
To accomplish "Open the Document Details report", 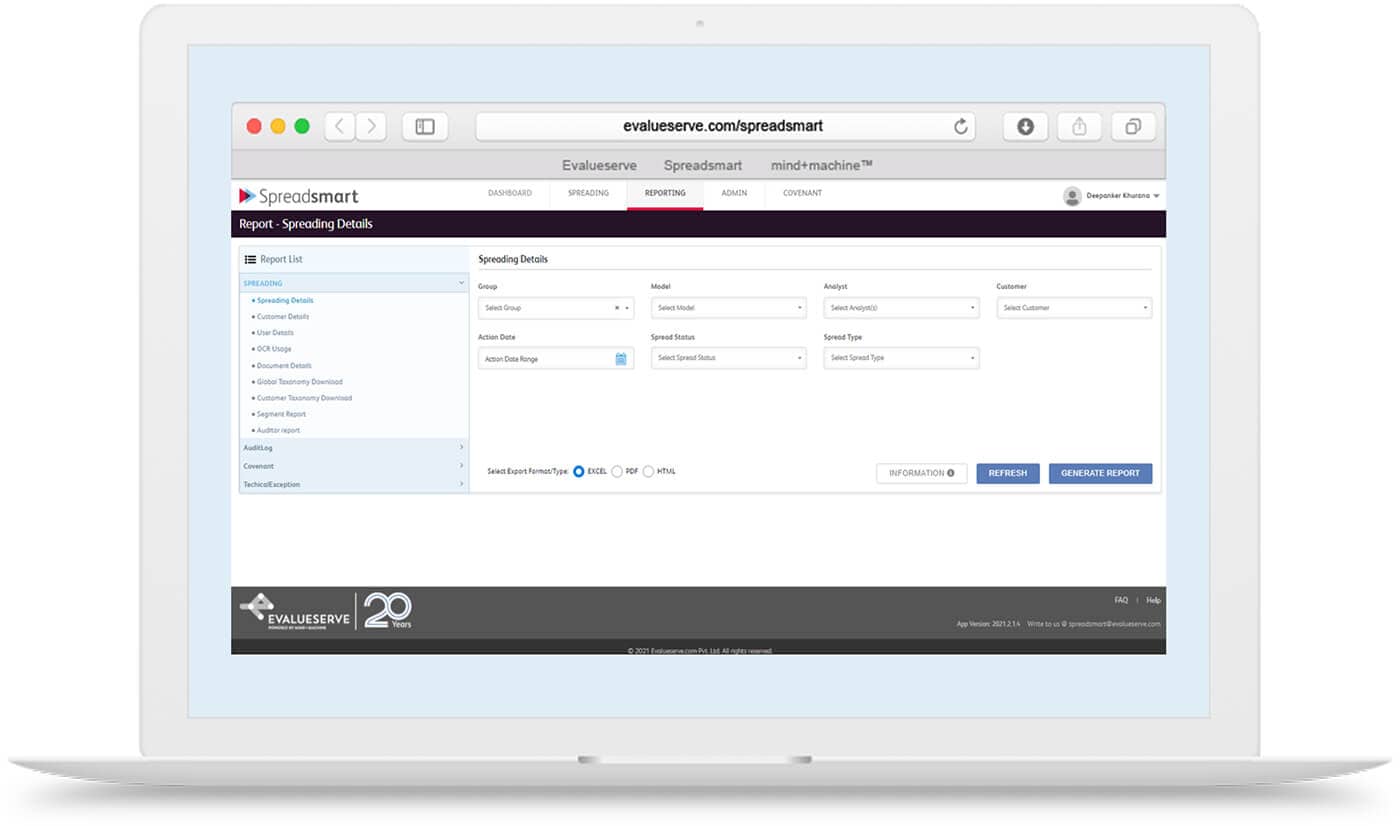I will tap(284, 365).
